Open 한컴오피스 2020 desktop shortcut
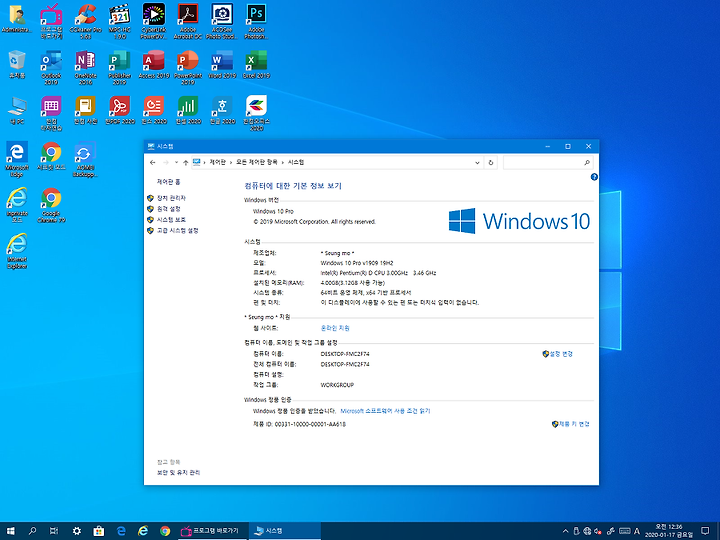Viewport: 720px width, 540px height. point(256,113)
